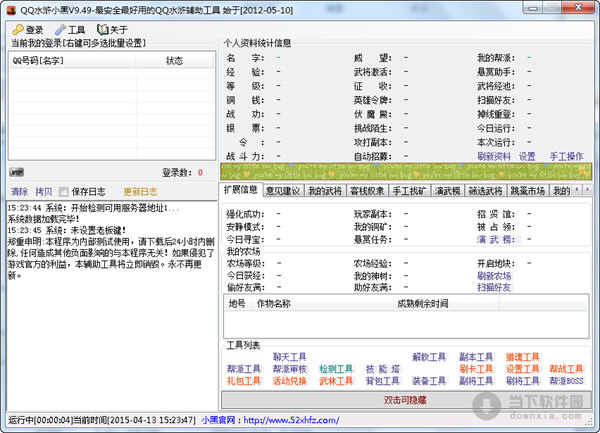Open the 帮派BOSS tool
The image size is (600, 433).
(566, 381)
